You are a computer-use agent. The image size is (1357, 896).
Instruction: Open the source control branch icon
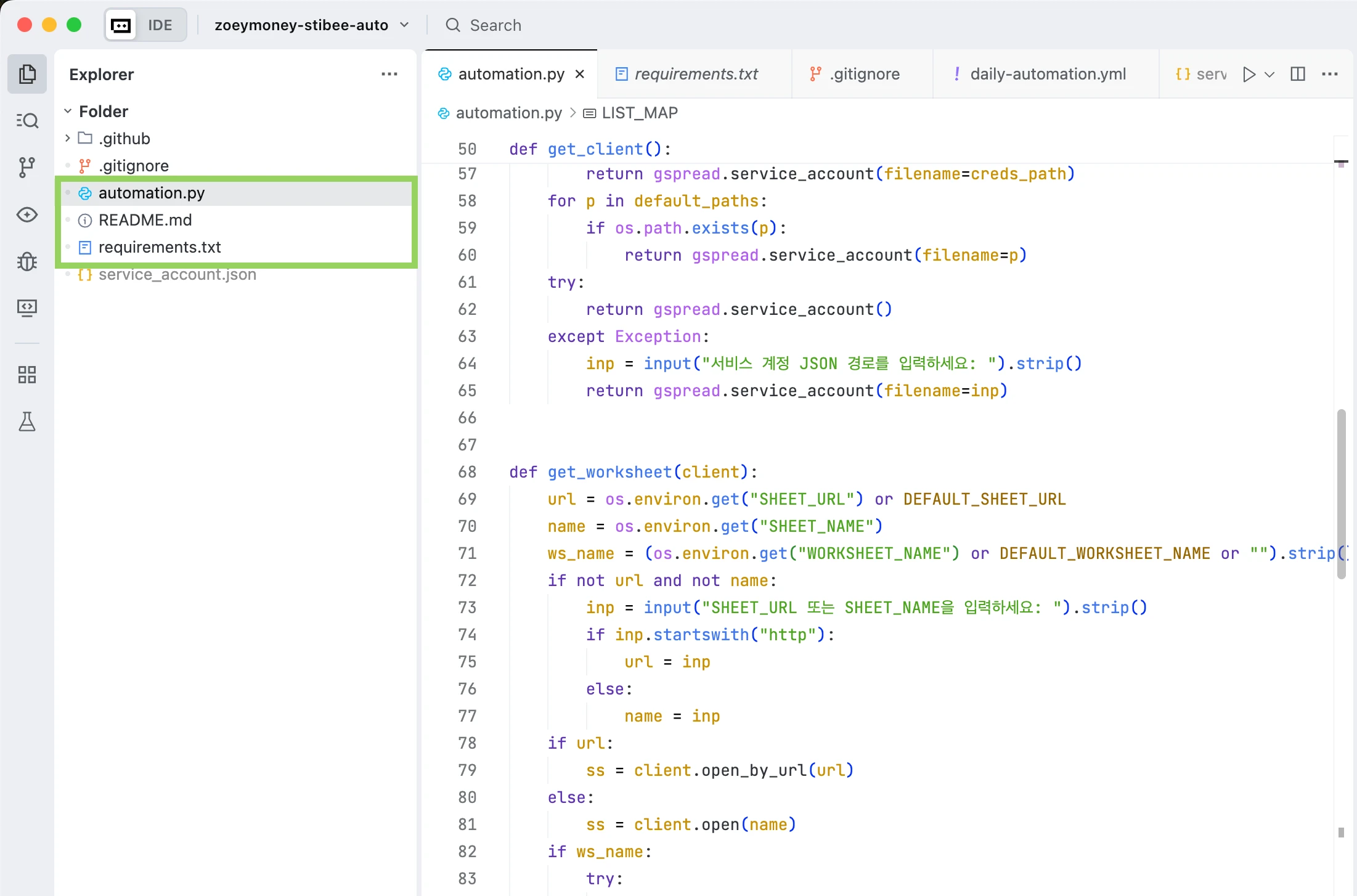coord(27,167)
